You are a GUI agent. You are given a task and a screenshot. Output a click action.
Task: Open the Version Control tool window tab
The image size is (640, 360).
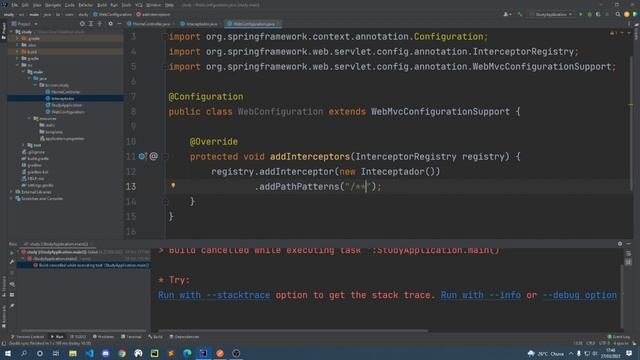pos(27,337)
